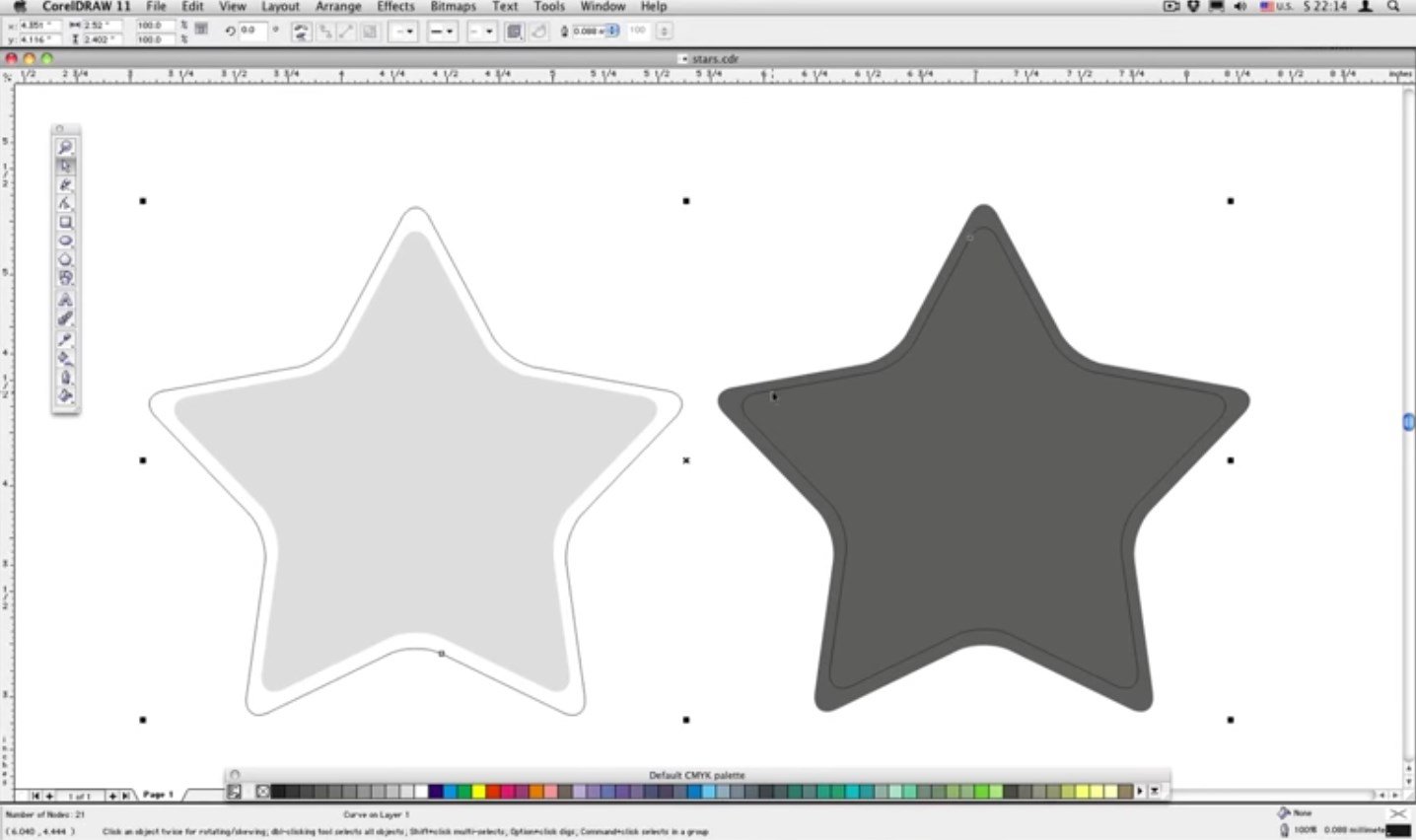Open the arrowhead selector dropdown
This screenshot has height=840, width=1416.
(x=406, y=32)
